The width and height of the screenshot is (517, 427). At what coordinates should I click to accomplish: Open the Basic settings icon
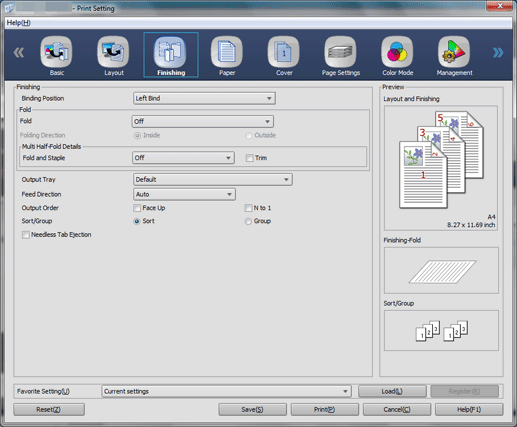(x=56, y=52)
